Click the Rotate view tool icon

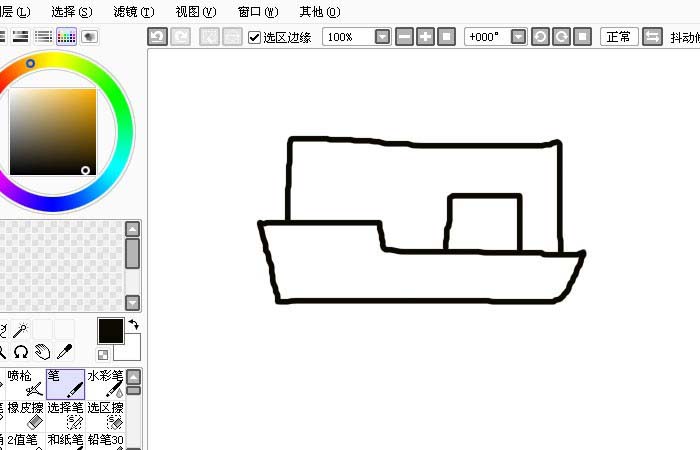pyautogui.click(x=21, y=351)
